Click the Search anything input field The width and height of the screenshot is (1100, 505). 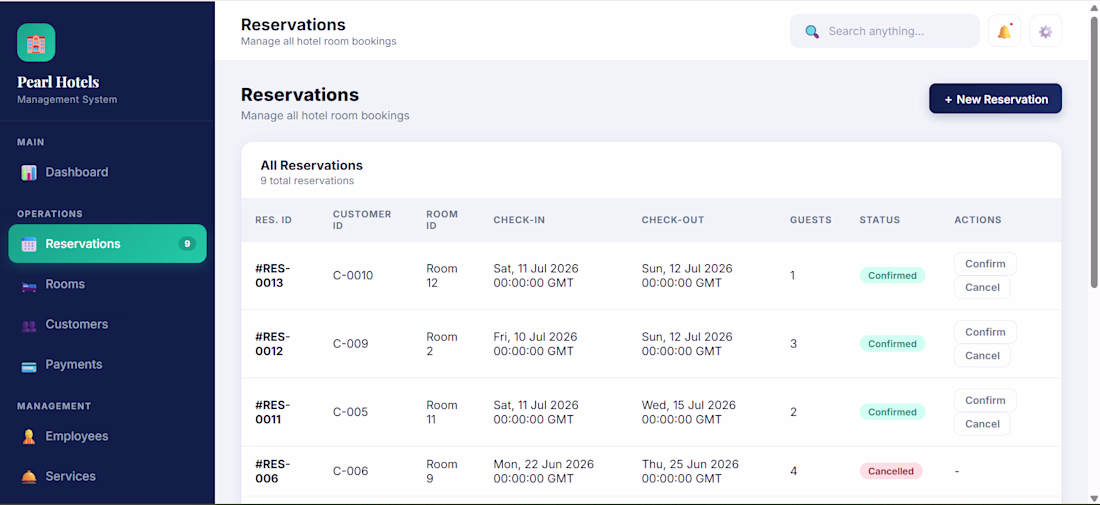(885, 32)
